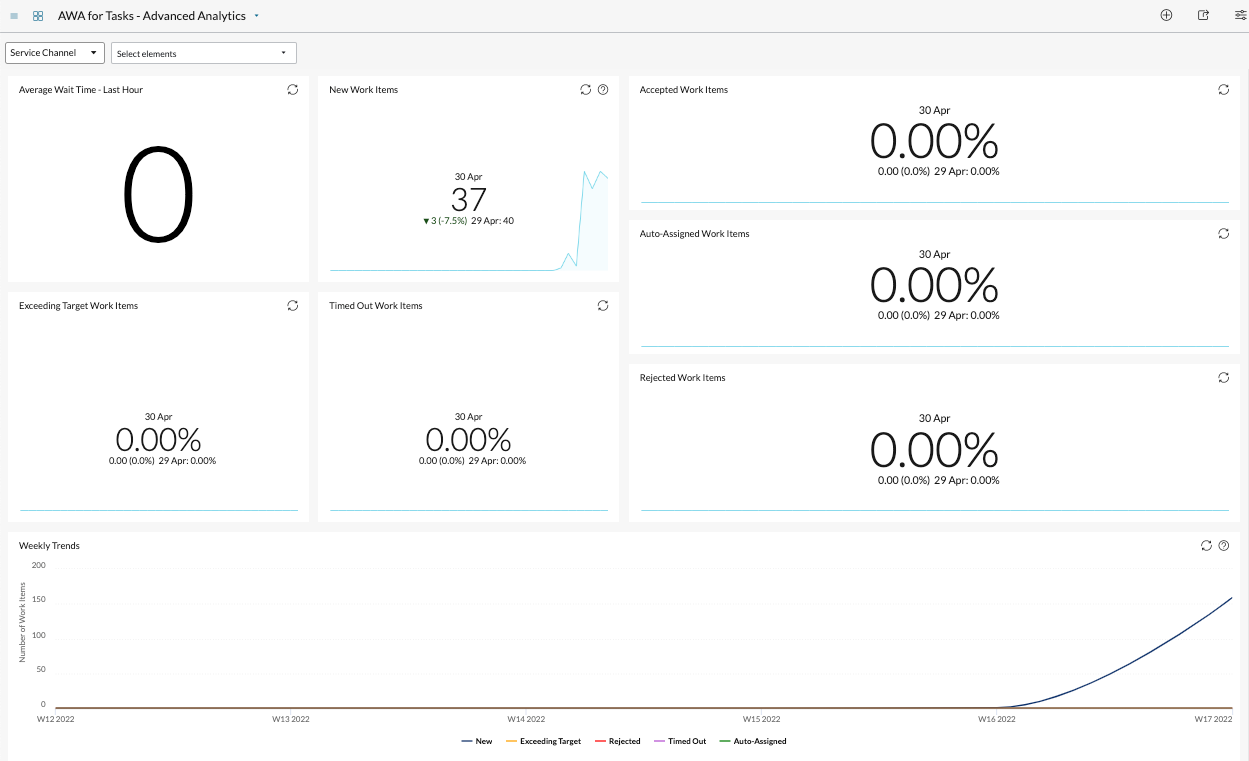Click the Exceeding Target Work Items title
The image size is (1249, 761).
click(x=79, y=306)
